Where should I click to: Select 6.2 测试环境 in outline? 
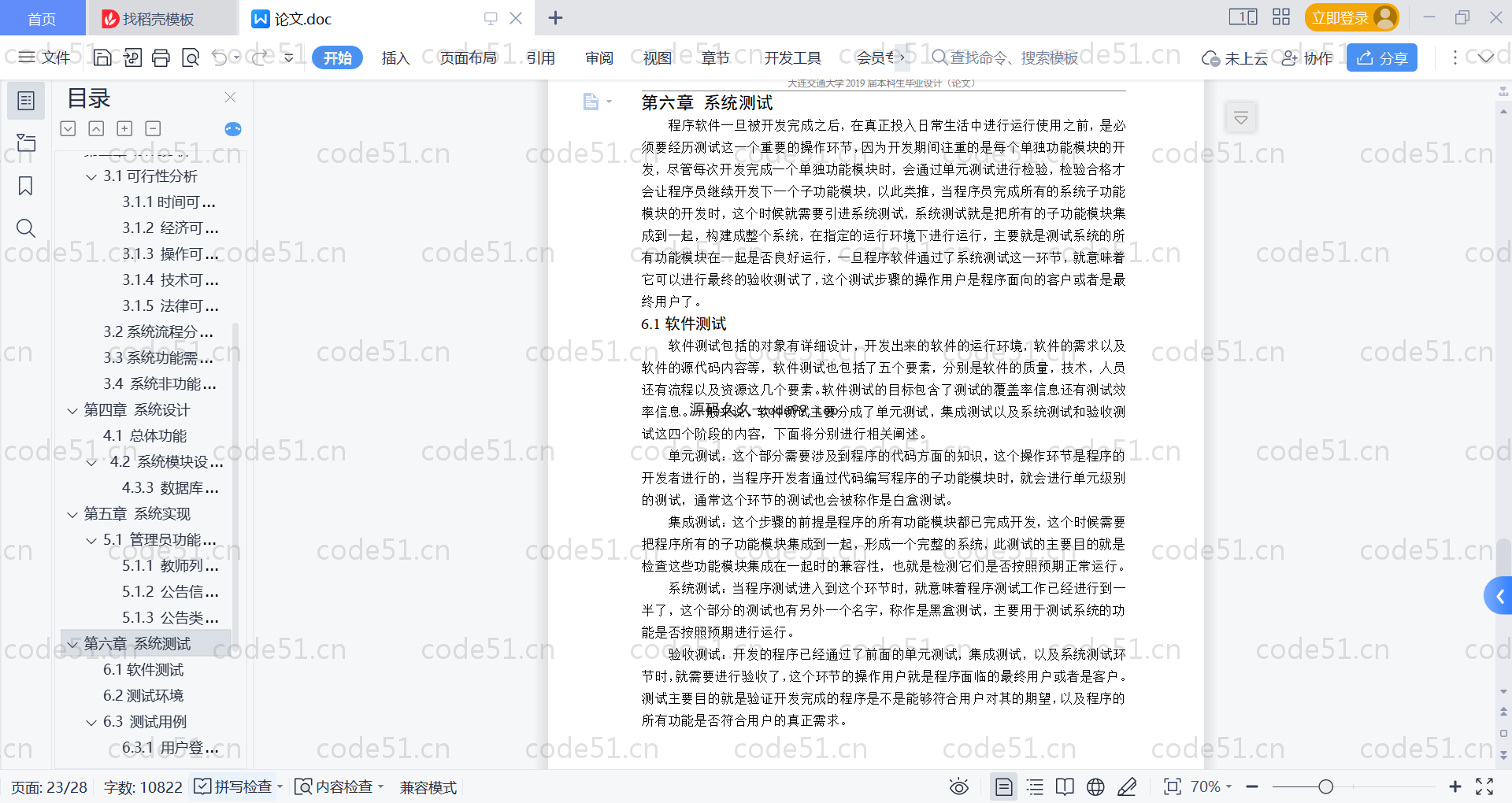(143, 696)
